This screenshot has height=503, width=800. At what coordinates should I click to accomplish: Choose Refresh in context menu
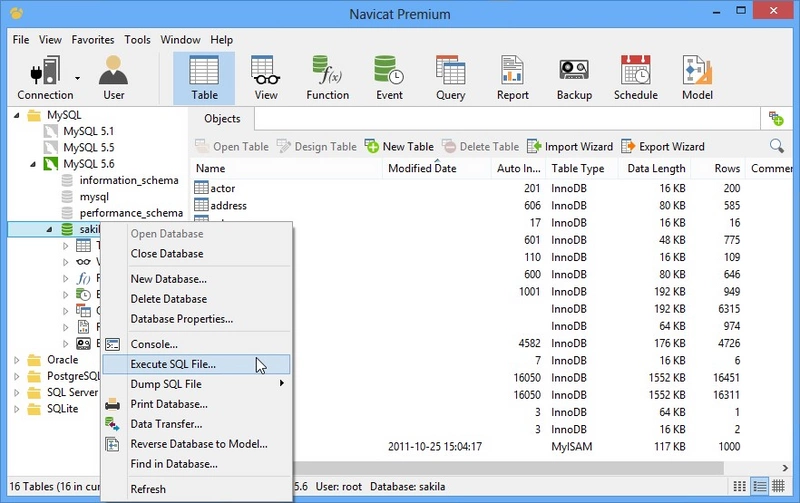(x=196, y=489)
